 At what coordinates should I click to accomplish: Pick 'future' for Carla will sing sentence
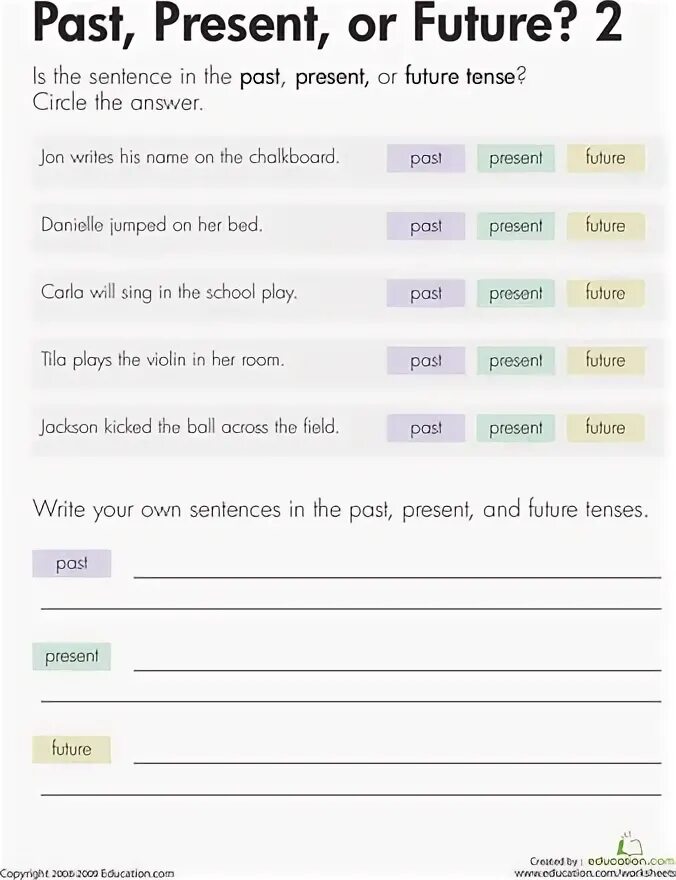[x=605, y=293]
